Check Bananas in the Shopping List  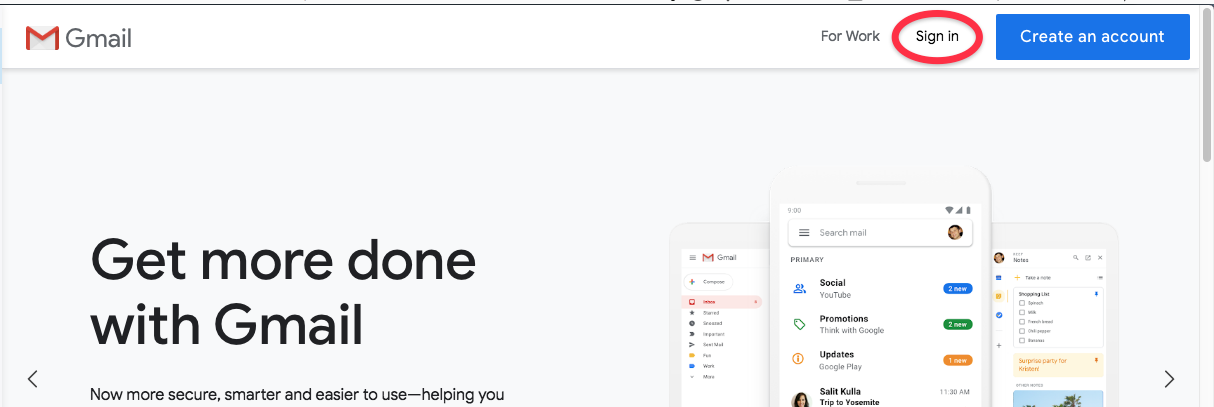1022,341
